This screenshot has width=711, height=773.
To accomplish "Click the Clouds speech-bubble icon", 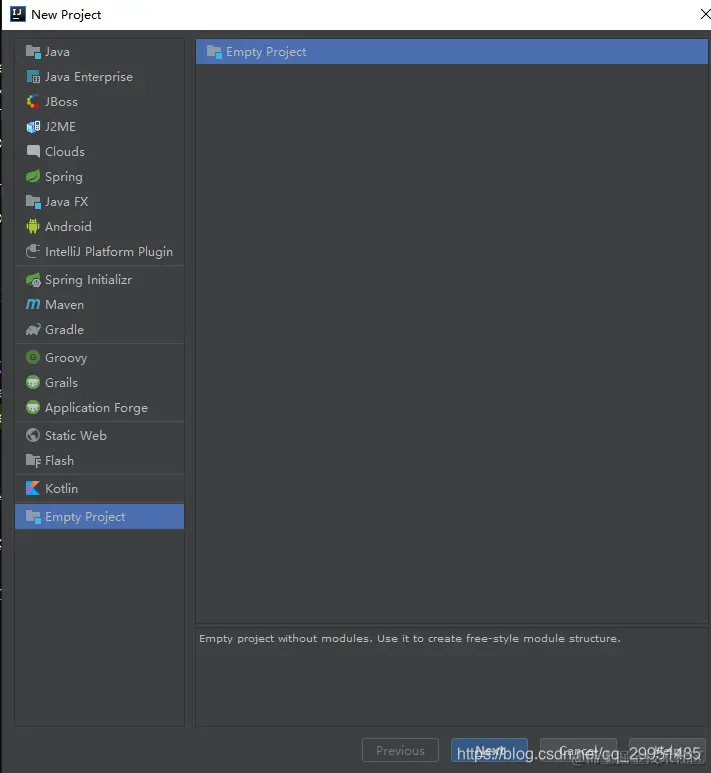I will (x=33, y=151).
